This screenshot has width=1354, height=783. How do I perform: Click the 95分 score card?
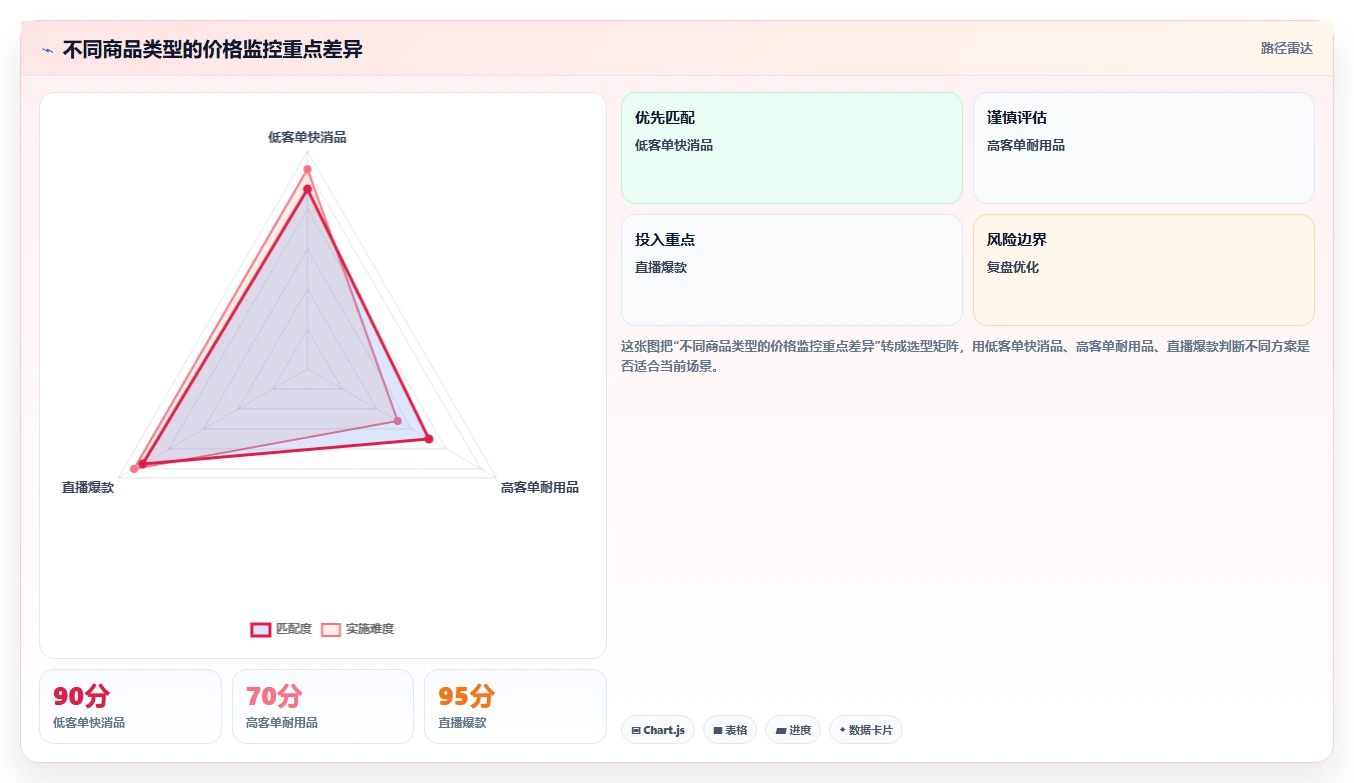(515, 706)
